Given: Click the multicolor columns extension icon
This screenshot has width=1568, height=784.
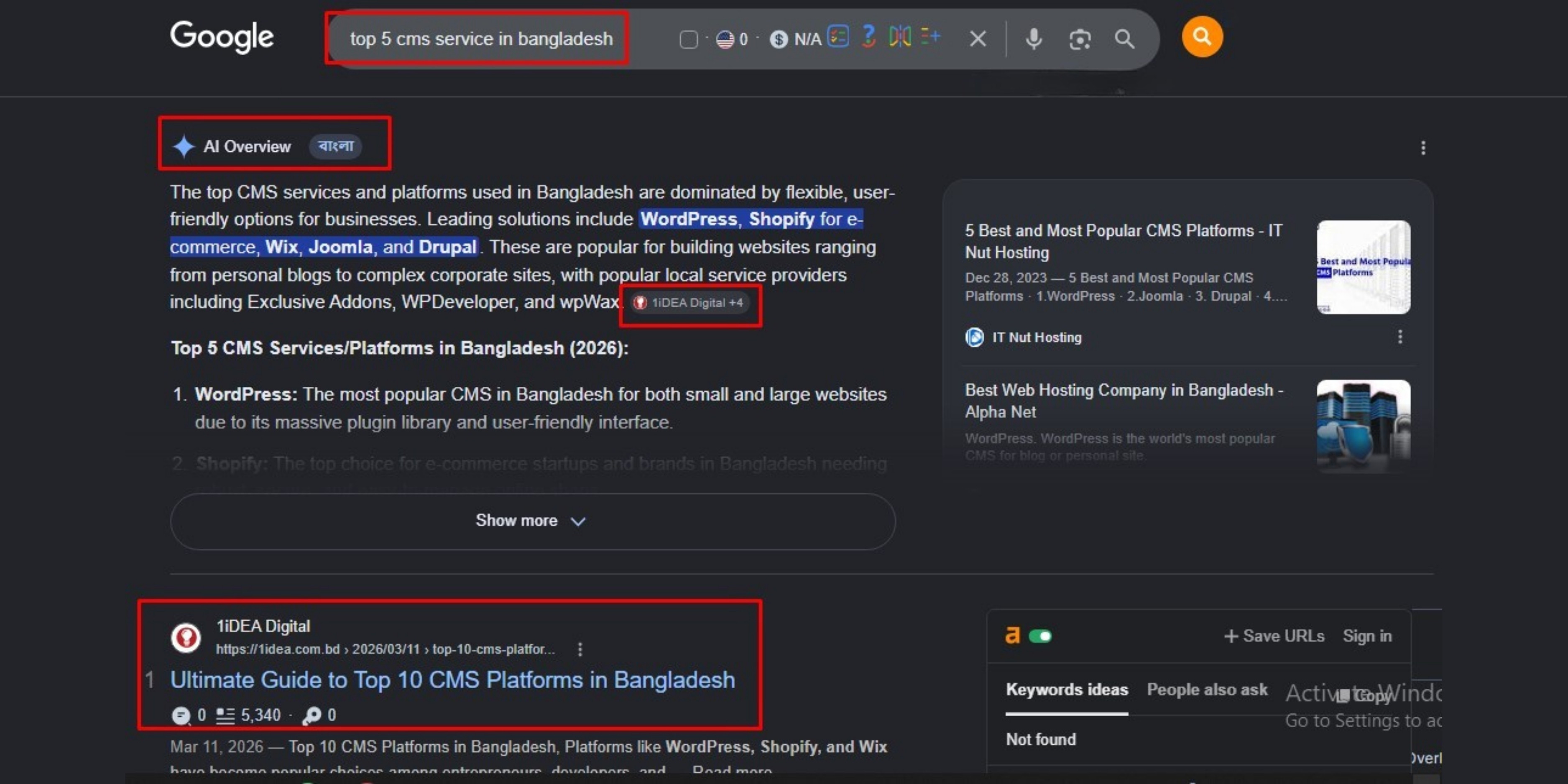Looking at the screenshot, I should point(900,36).
